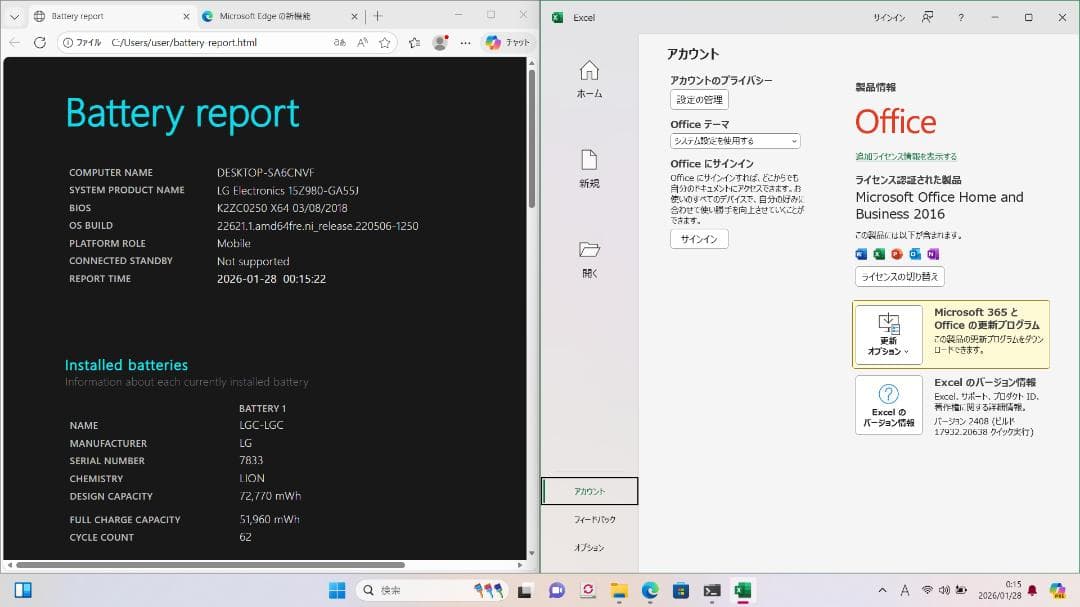The height and width of the screenshot is (607, 1080).
Task: Toggle the favorites star in the address bar
Action: click(x=384, y=43)
